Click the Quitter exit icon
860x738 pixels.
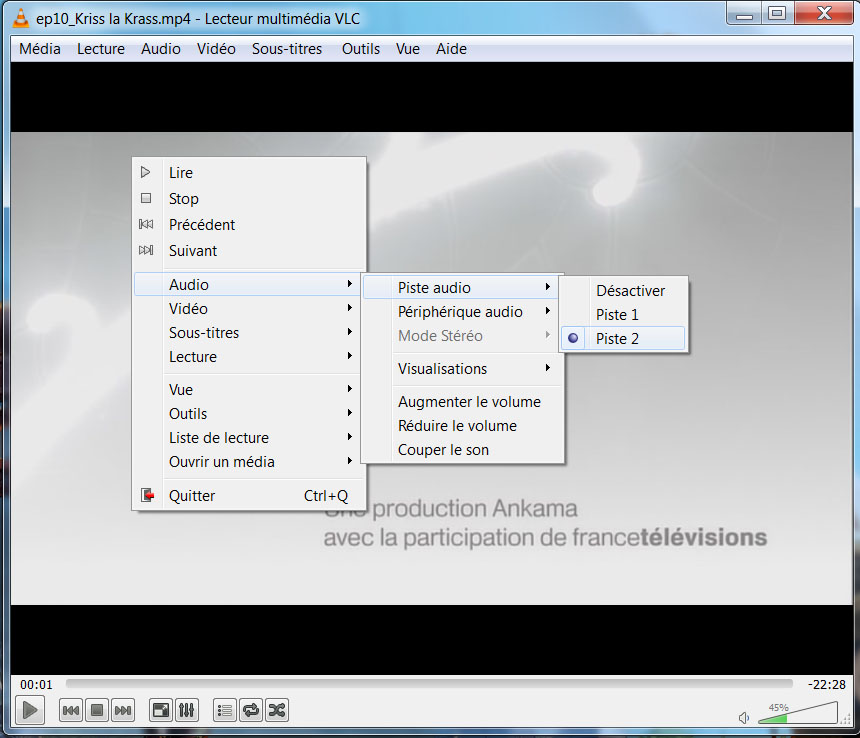click(x=148, y=495)
